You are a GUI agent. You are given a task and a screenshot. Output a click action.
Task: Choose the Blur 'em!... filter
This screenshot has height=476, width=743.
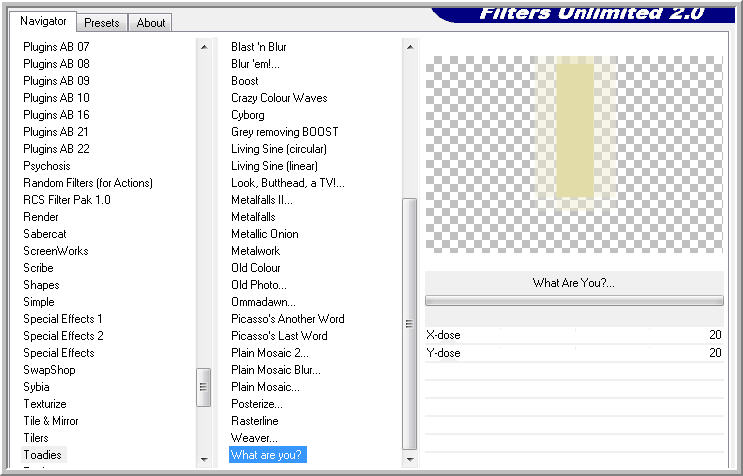pos(255,64)
